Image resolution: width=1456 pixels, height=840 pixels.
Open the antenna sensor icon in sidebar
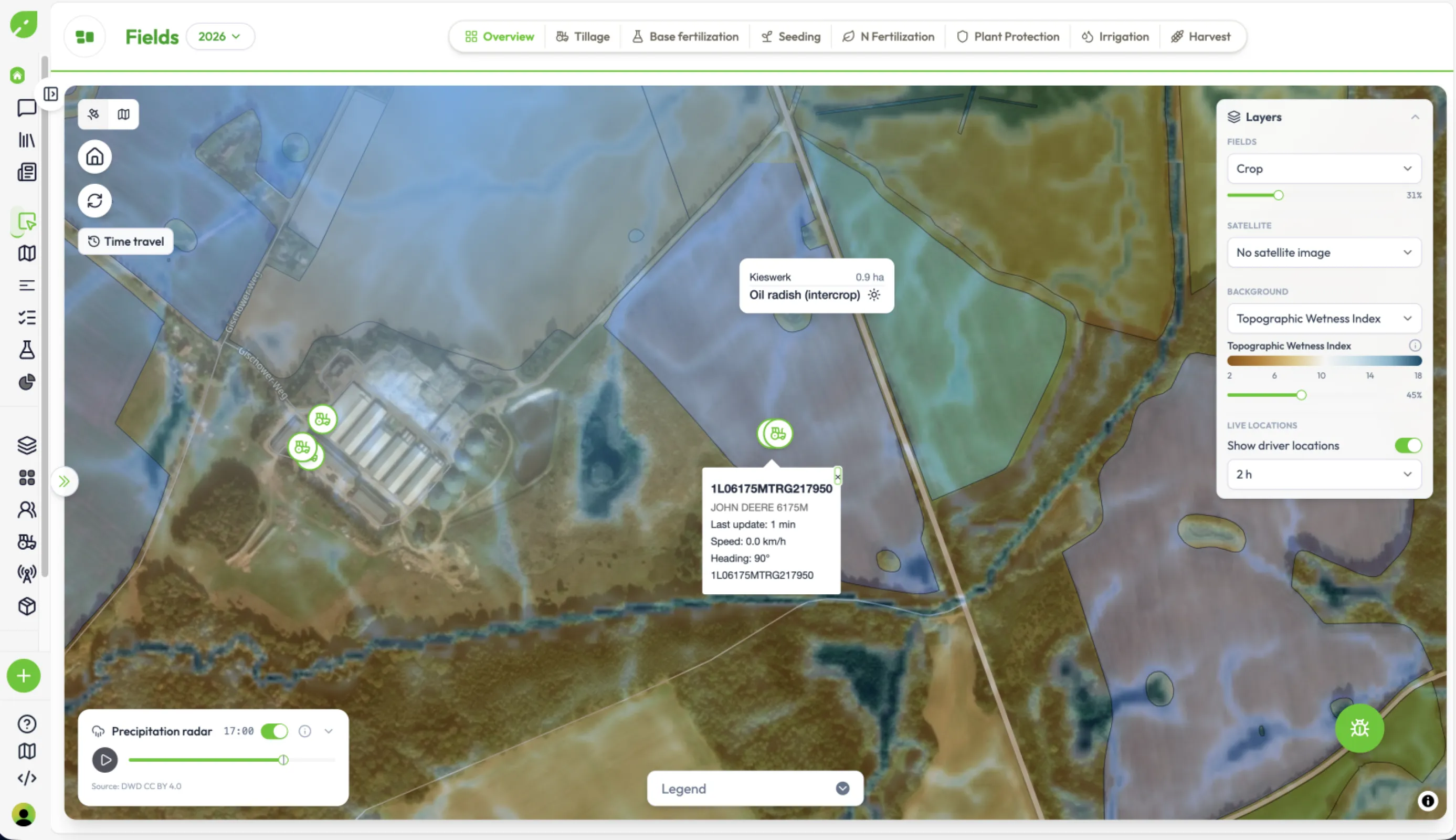pos(27,573)
